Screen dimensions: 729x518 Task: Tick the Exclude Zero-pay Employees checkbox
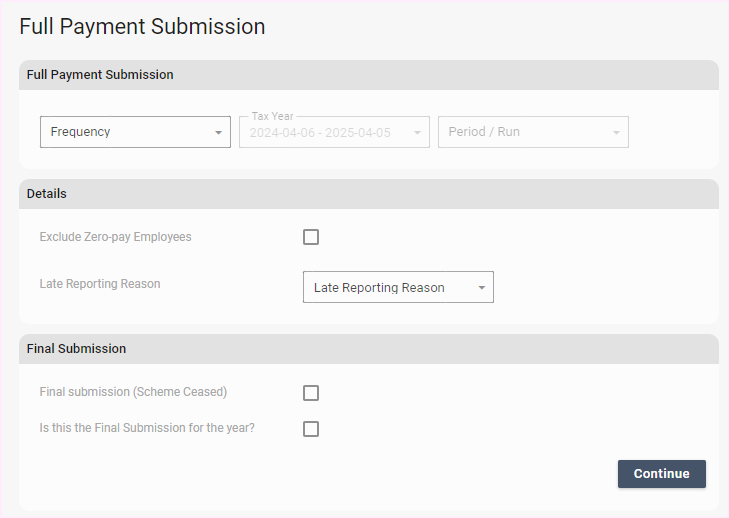tap(311, 237)
